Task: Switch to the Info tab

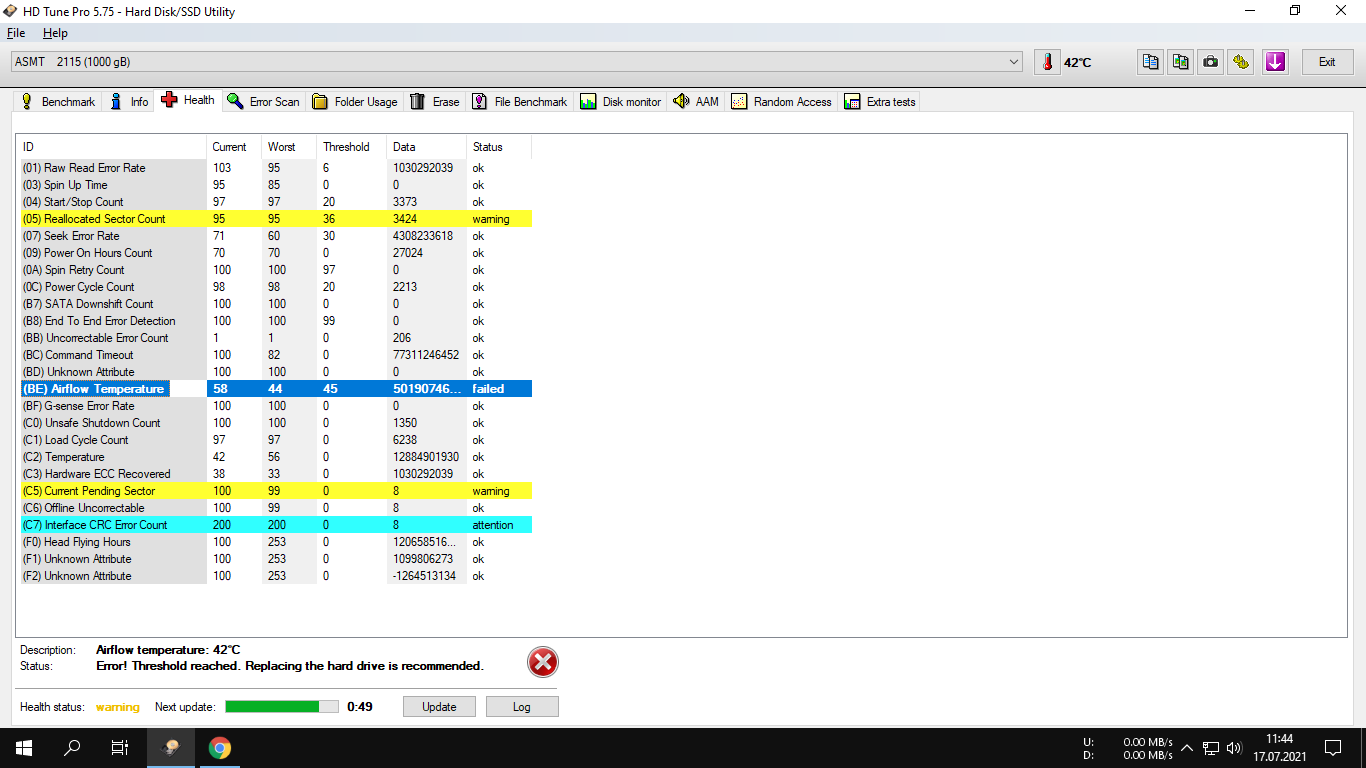Action: (129, 102)
